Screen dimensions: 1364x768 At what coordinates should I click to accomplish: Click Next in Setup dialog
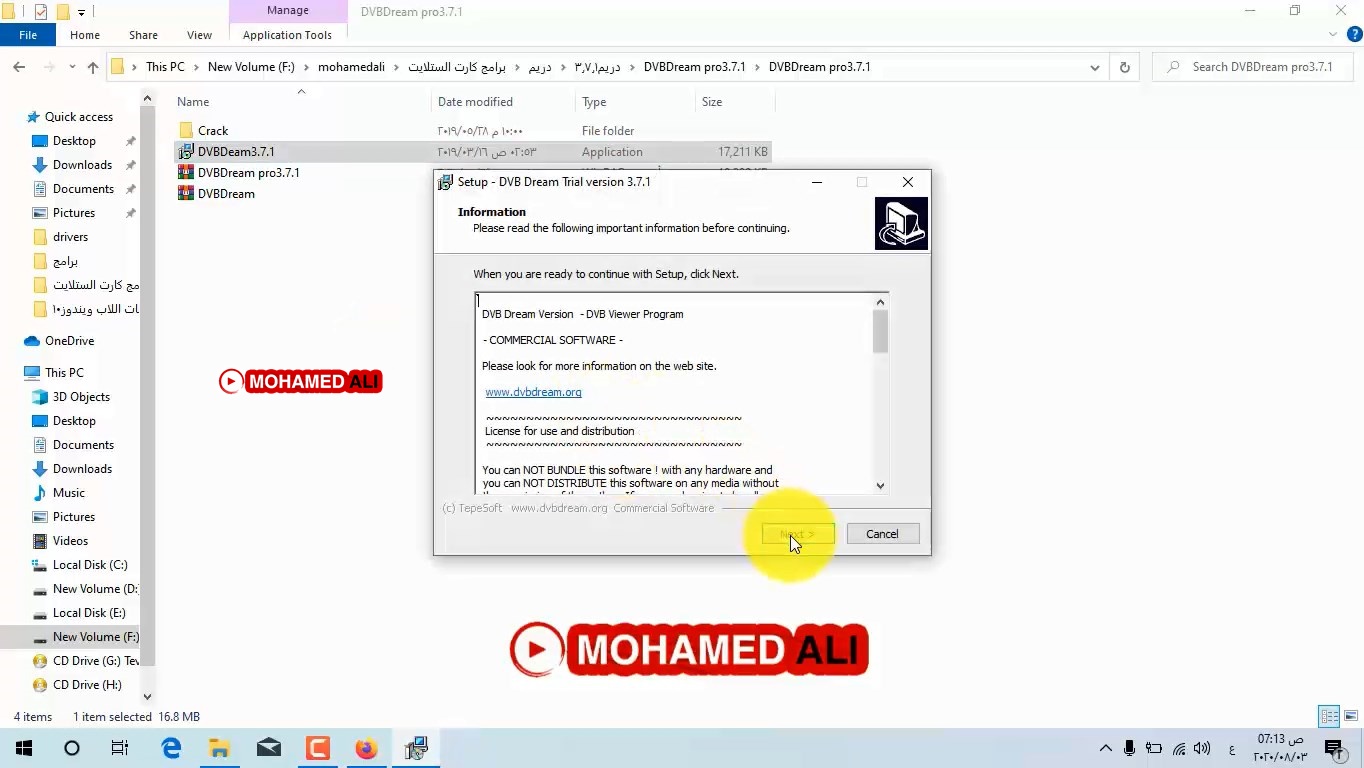(798, 534)
